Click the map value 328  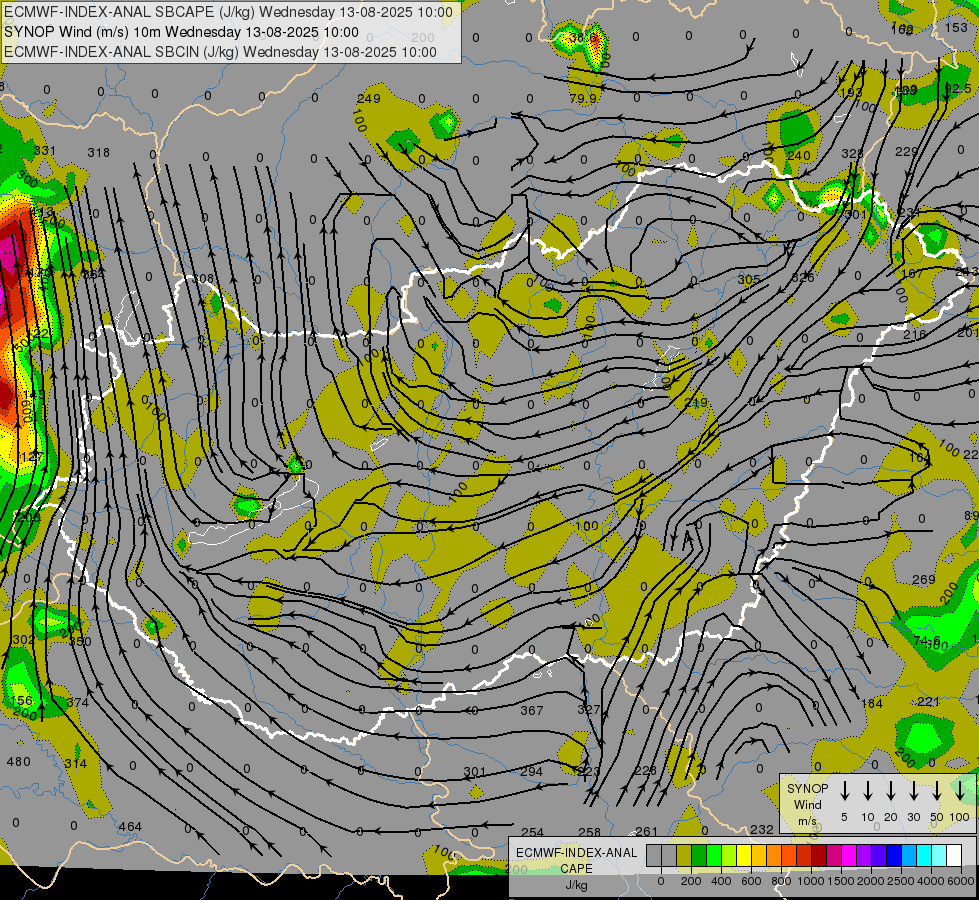tap(852, 154)
